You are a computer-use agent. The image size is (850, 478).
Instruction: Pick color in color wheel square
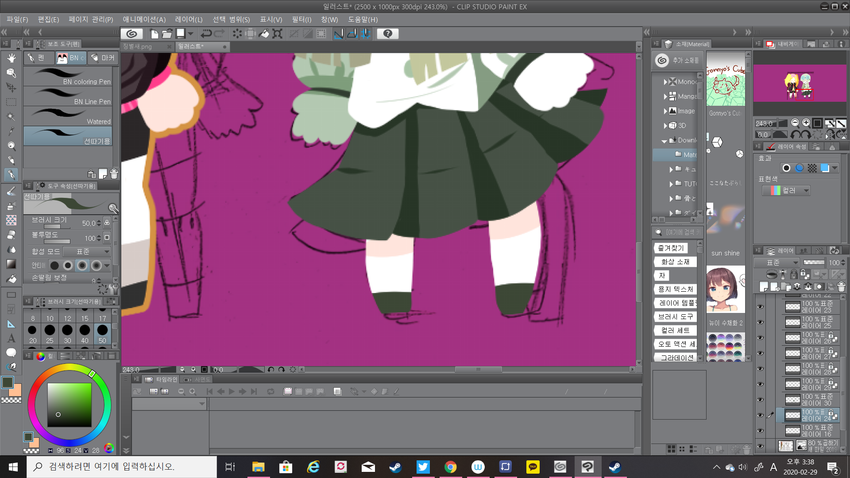[x=69, y=405]
